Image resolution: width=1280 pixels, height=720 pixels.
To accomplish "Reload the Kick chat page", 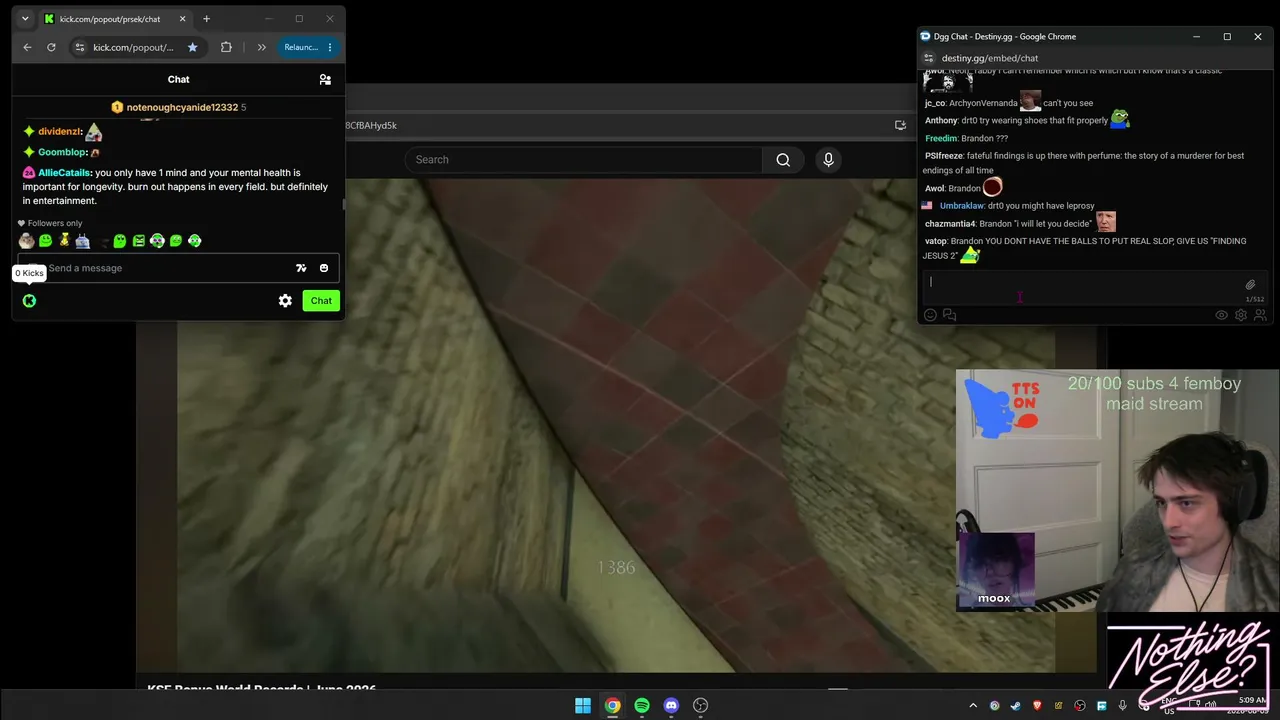I will tap(51, 47).
